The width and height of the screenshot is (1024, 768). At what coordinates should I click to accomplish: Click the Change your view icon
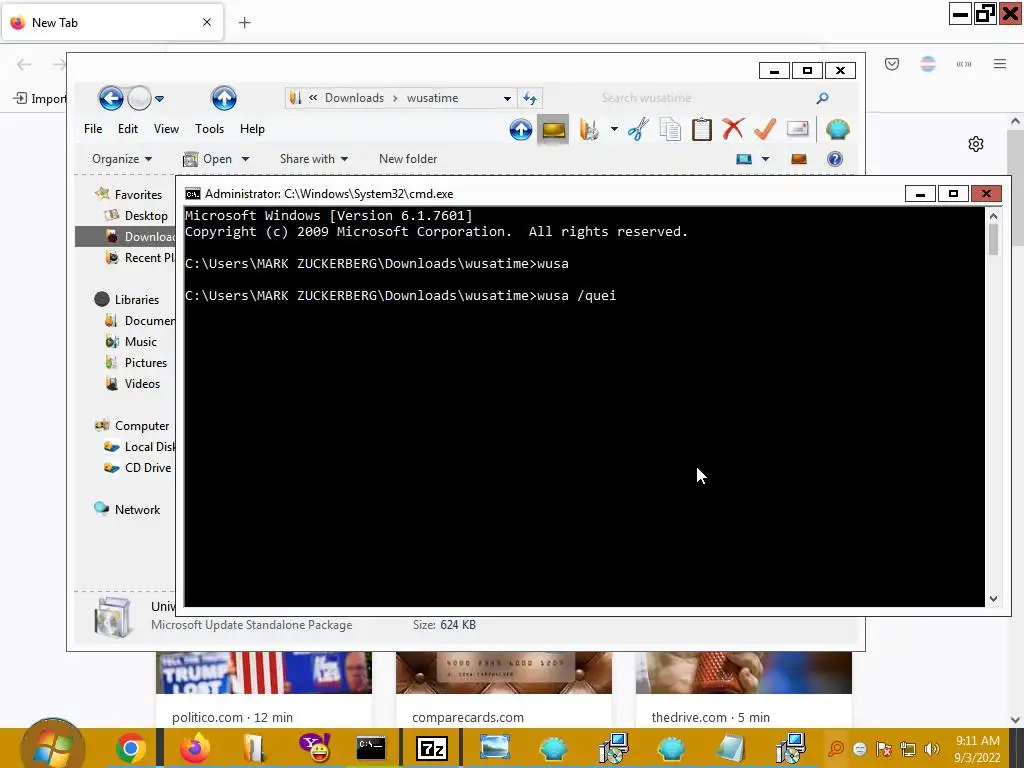pos(744,159)
